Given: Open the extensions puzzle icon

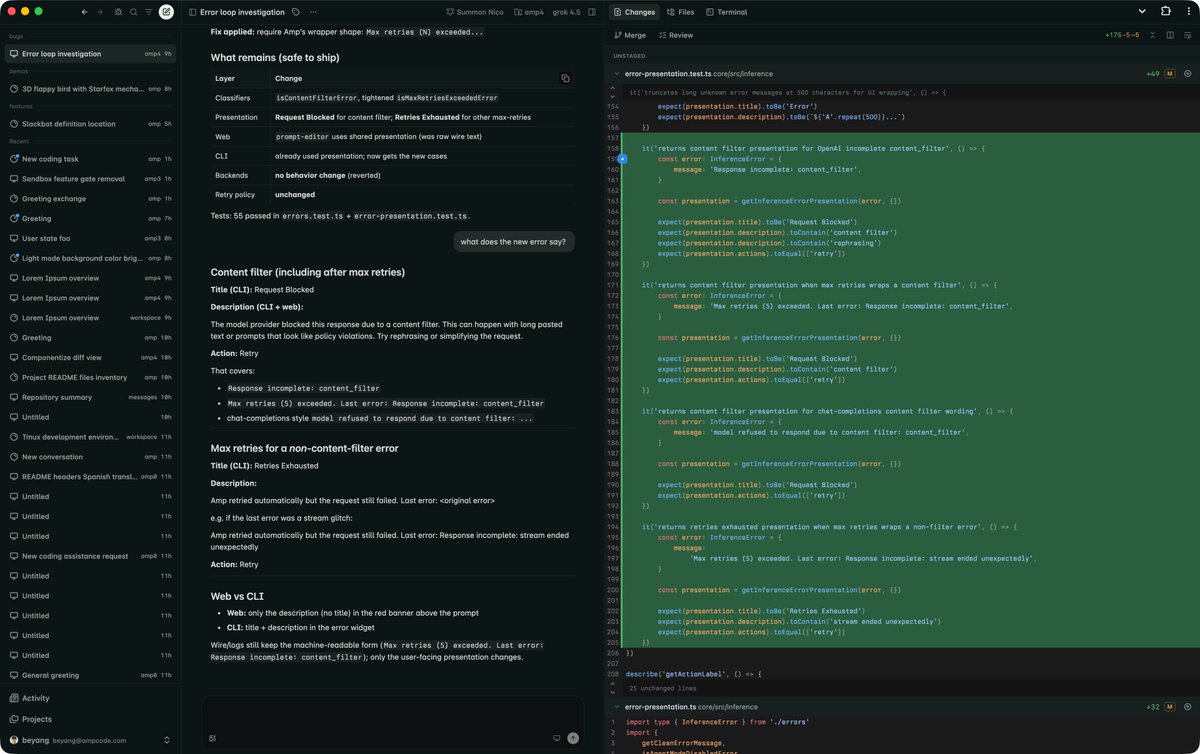Looking at the screenshot, I should pos(1166,11).
